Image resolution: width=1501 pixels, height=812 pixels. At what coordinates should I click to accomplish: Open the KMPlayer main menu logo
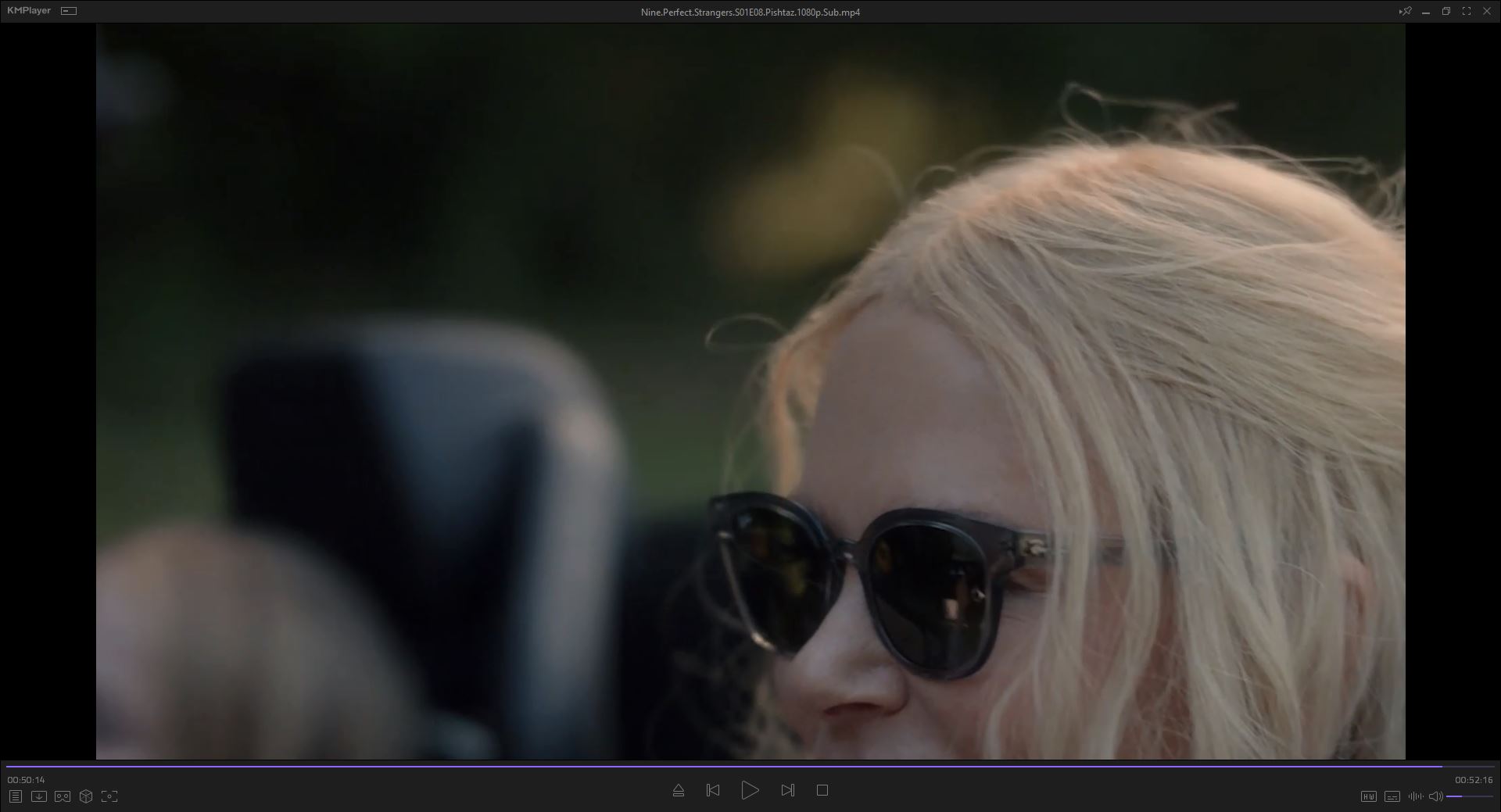coord(29,11)
